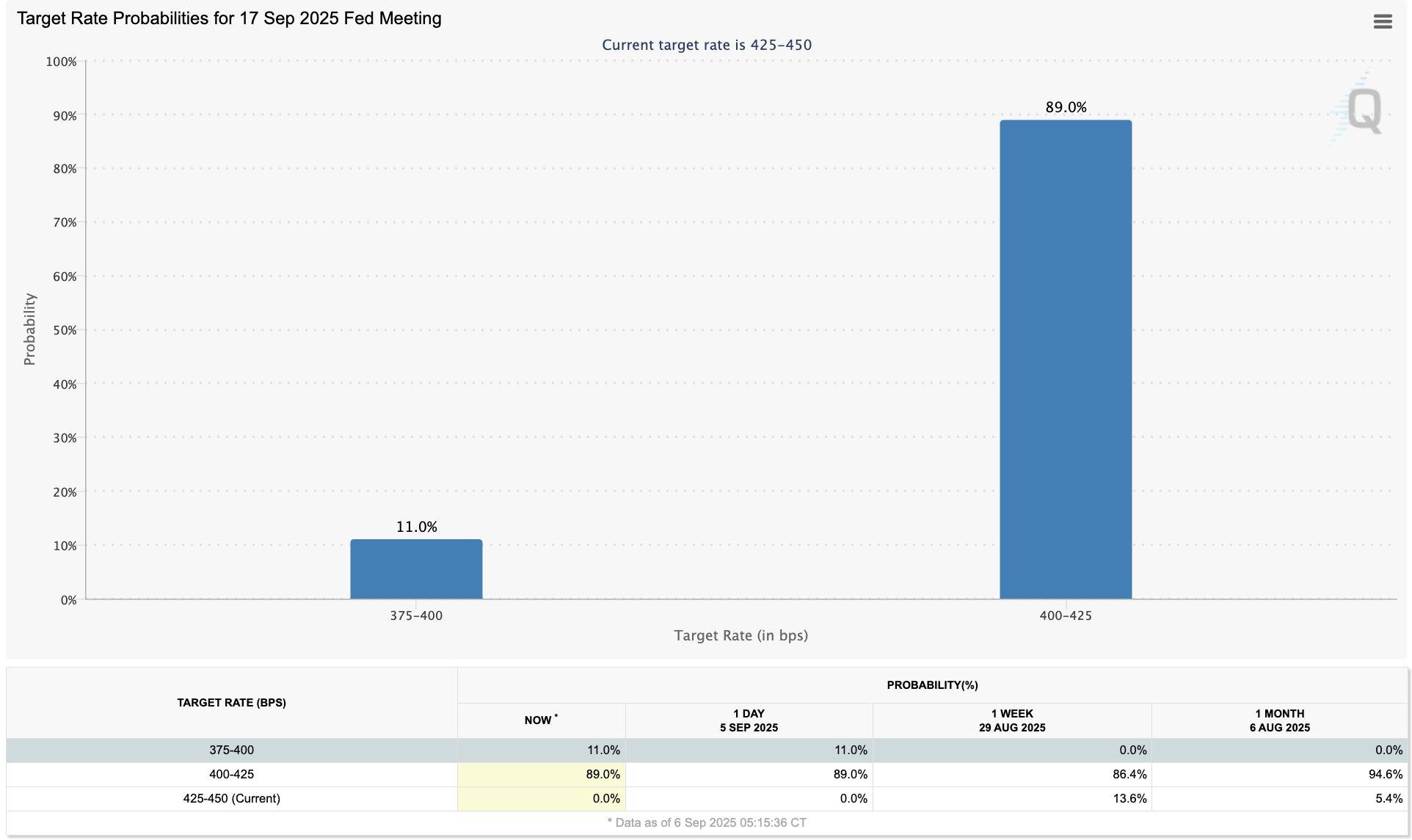This screenshot has width=1412, height=840.
Task: Select the 400-425 rate row label
Action: [231, 775]
